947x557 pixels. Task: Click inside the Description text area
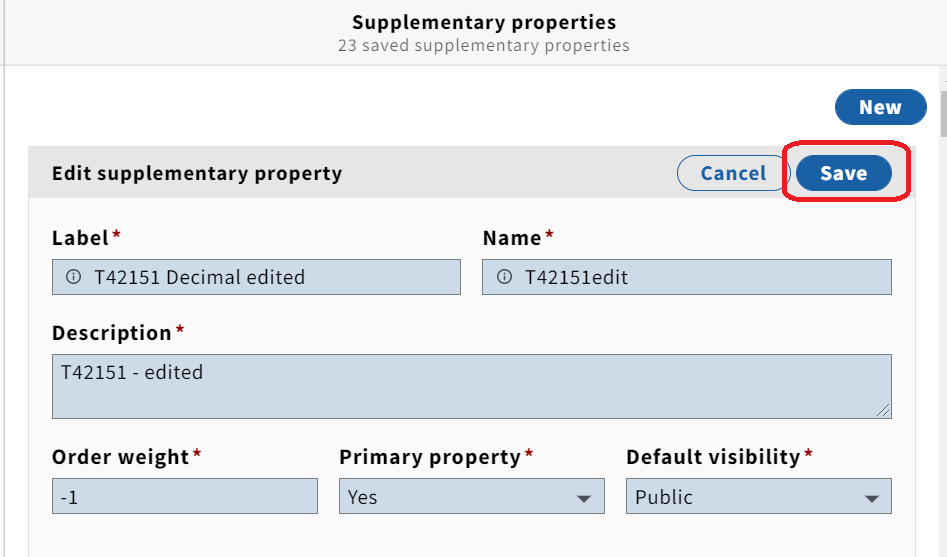[472, 387]
